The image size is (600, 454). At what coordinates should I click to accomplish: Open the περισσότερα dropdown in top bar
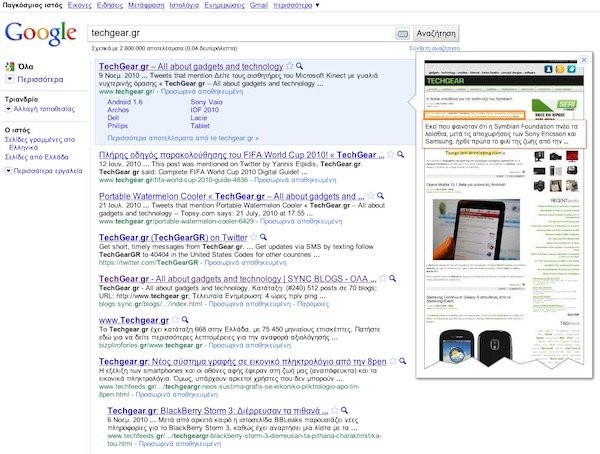[x=296, y=5]
